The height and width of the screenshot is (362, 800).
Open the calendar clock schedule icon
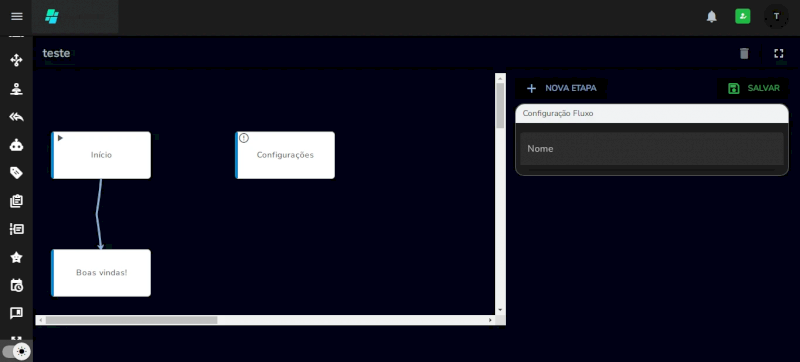(x=16, y=285)
